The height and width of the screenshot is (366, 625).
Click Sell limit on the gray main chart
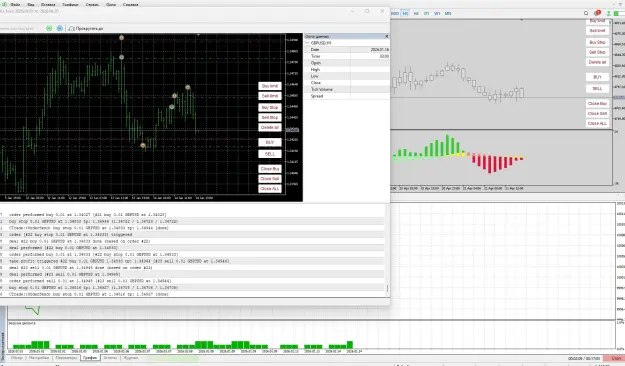click(597, 31)
